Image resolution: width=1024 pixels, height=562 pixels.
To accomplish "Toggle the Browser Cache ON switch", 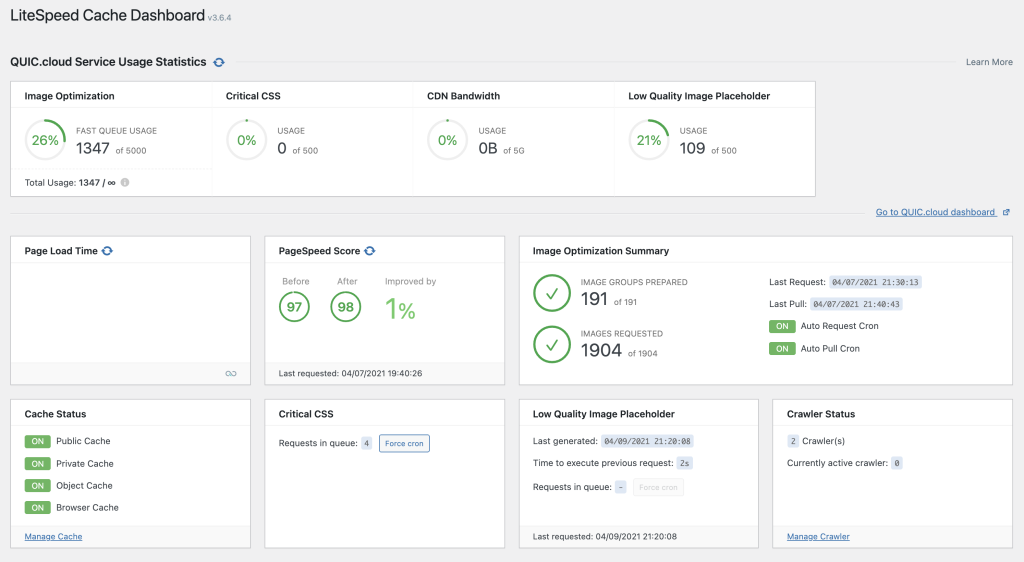I will 37,507.
